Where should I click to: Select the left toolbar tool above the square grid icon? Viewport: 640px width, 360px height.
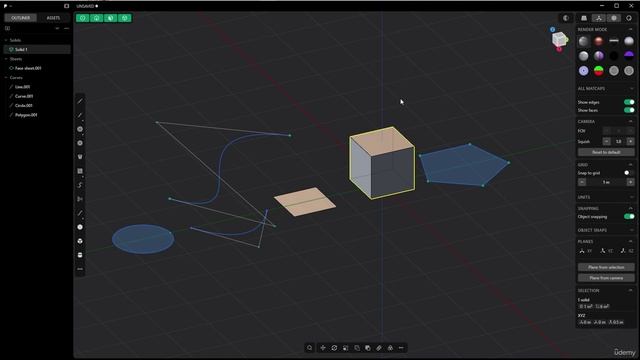(80, 157)
